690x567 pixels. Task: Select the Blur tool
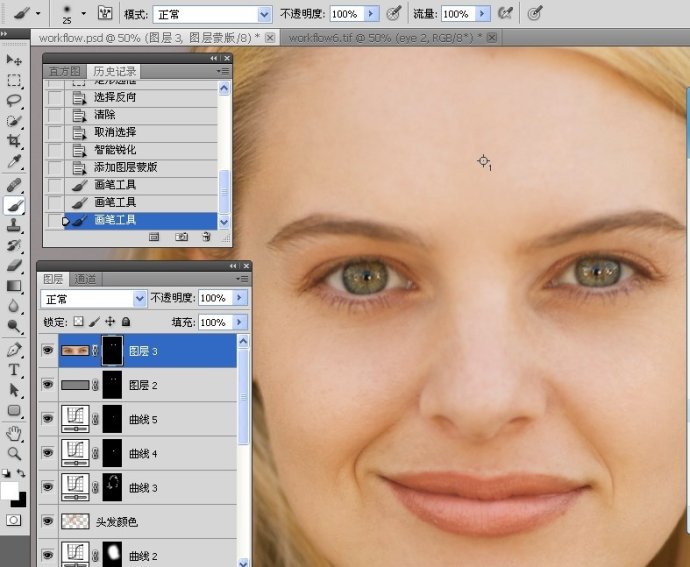(x=14, y=306)
